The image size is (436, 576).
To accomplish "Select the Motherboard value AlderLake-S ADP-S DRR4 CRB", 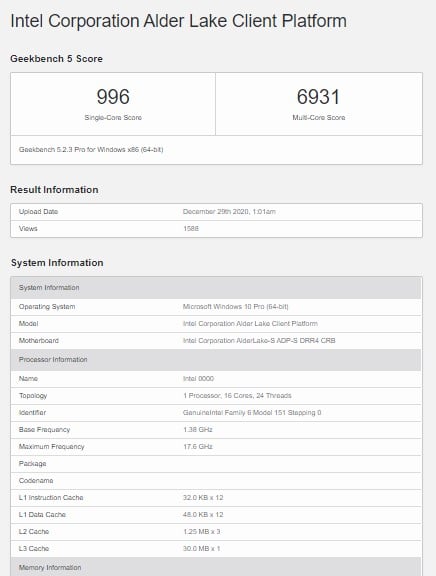I will 259,341.
